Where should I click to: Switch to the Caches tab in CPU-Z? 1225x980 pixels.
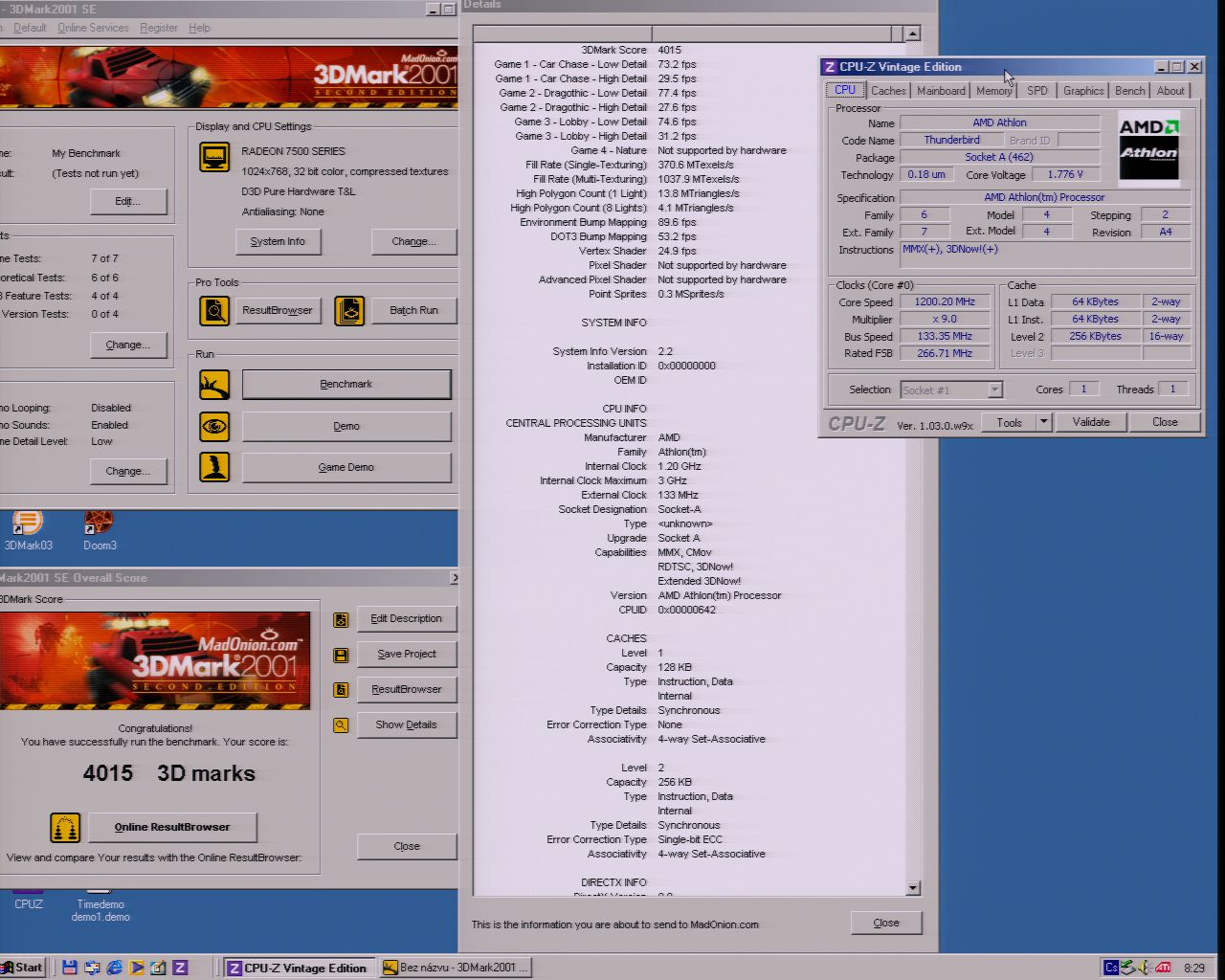click(888, 91)
